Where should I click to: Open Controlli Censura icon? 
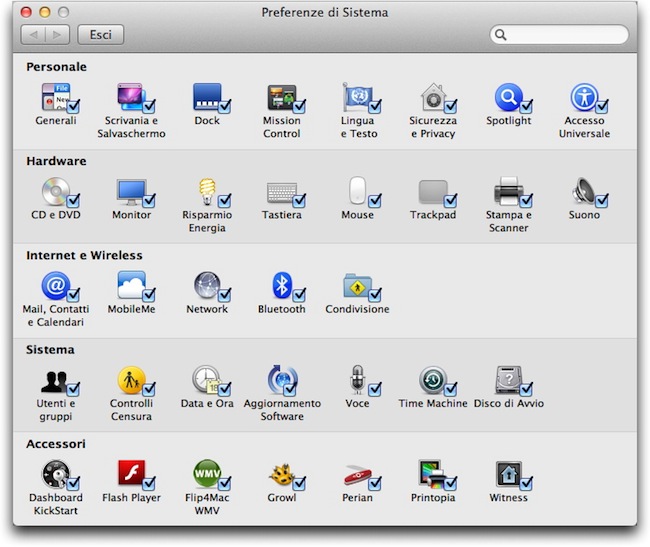coord(131,380)
